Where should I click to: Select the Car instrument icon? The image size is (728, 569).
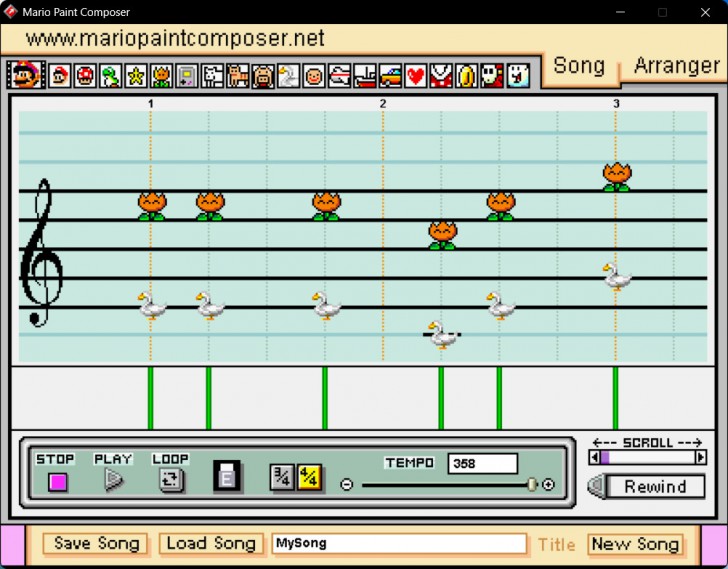tap(390, 76)
